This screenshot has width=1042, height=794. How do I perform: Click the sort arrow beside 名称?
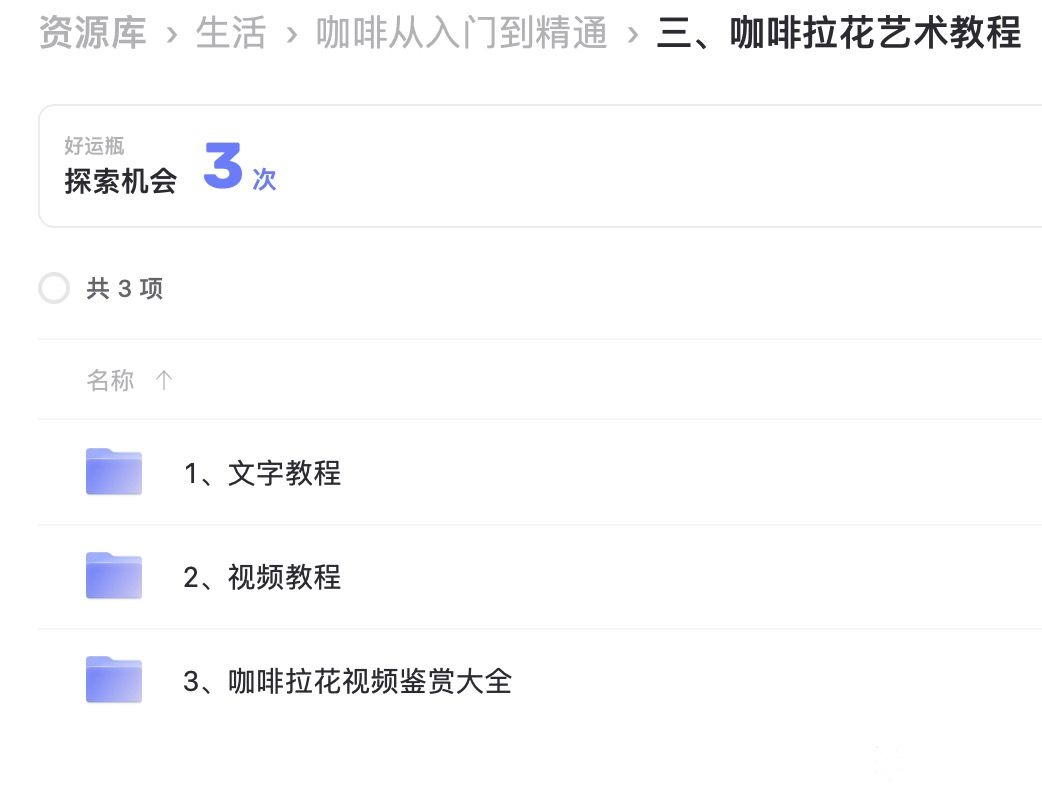point(164,380)
